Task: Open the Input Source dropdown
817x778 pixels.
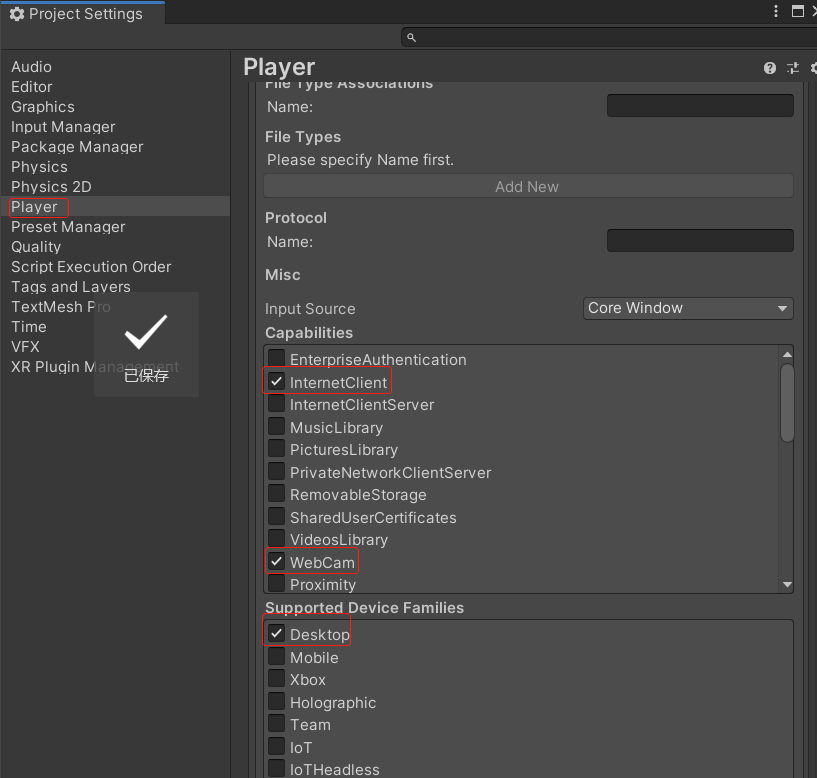Action: [x=688, y=308]
